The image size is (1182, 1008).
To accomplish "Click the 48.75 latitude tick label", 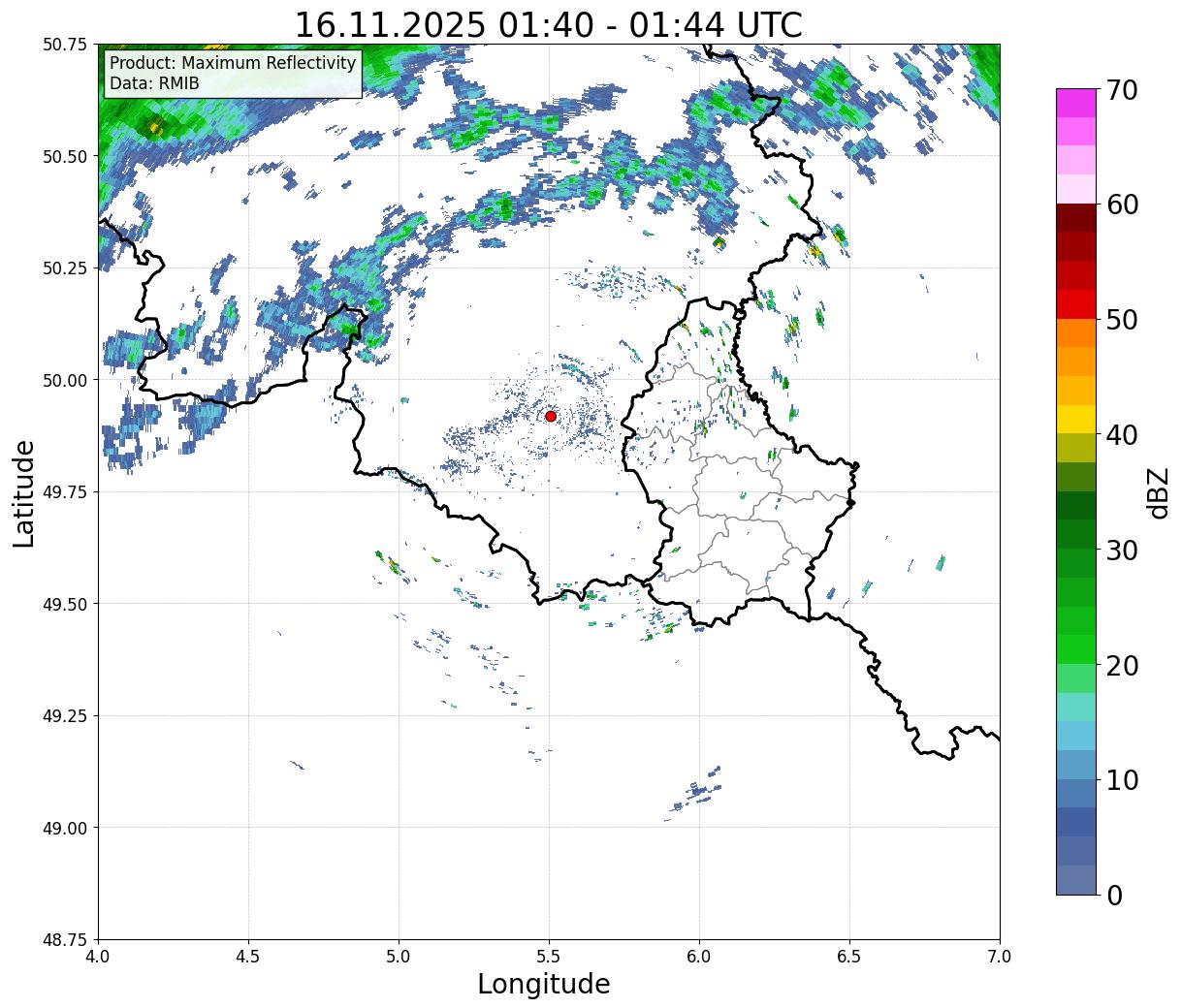I will click(x=65, y=940).
